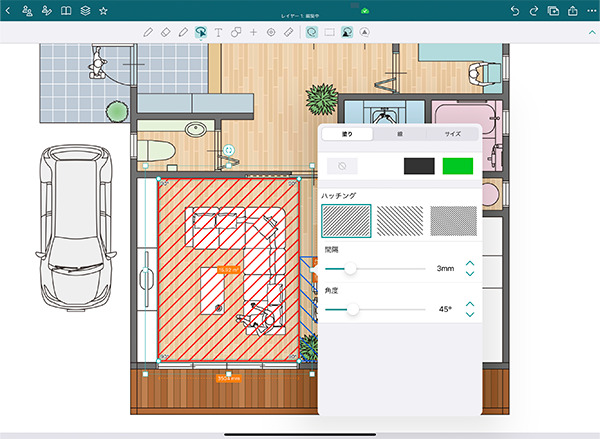Choose the crosshatch dotted pattern thumbnail
Image resolution: width=600 pixels, height=439 pixels.
(x=453, y=219)
